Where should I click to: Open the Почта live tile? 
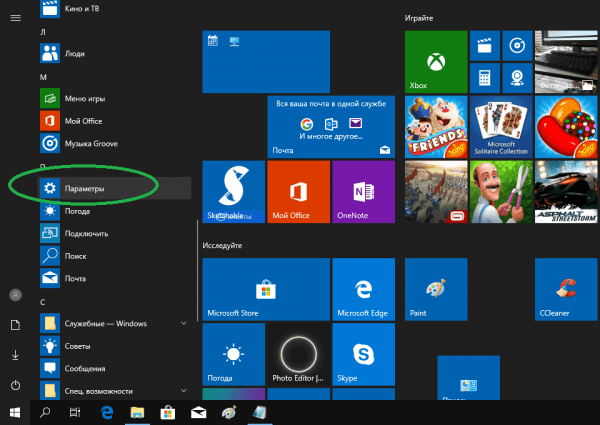[331, 127]
